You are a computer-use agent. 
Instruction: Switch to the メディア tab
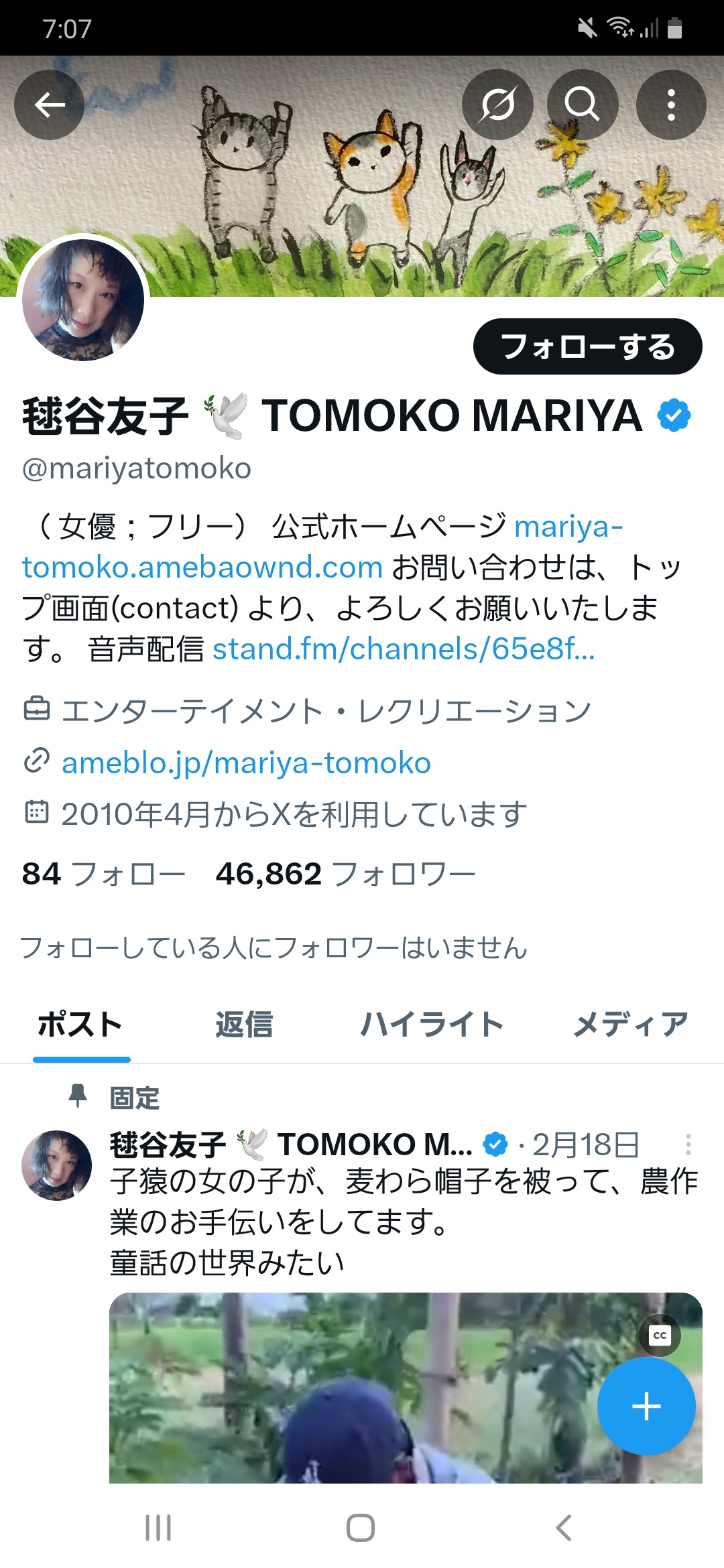pyautogui.click(x=631, y=1025)
